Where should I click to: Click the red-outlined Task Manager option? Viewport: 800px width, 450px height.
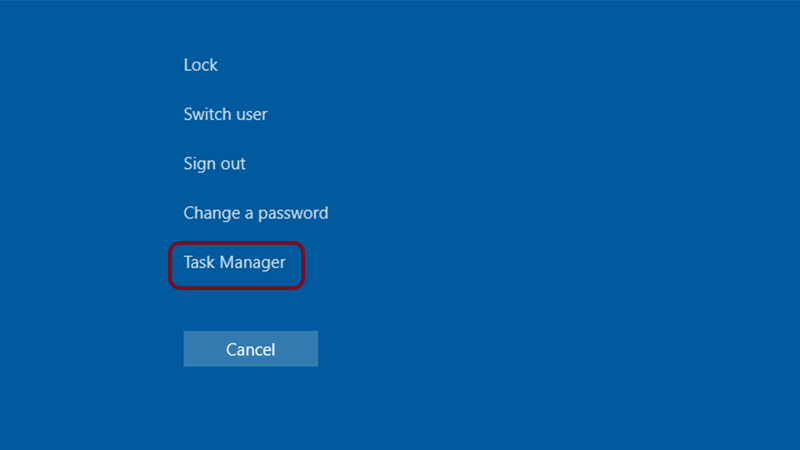235,263
